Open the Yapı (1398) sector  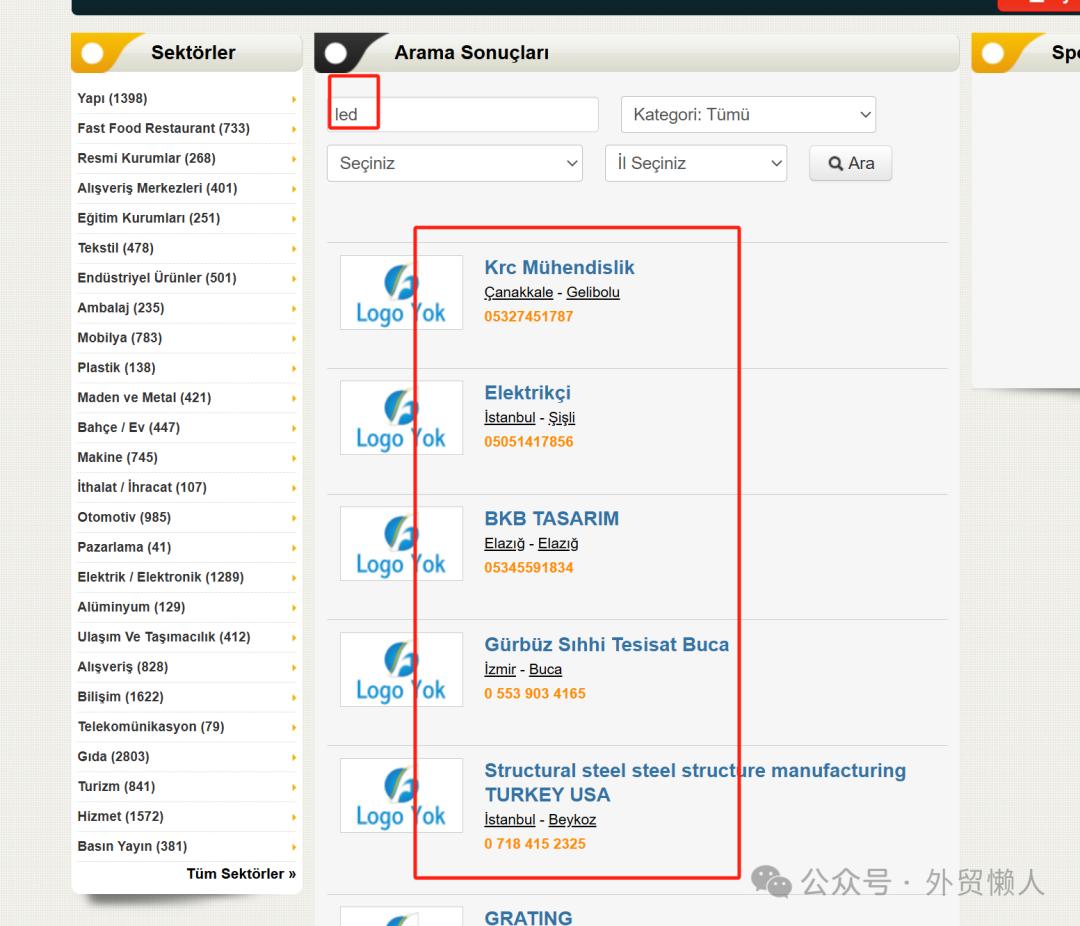pyautogui.click(x=112, y=99)
